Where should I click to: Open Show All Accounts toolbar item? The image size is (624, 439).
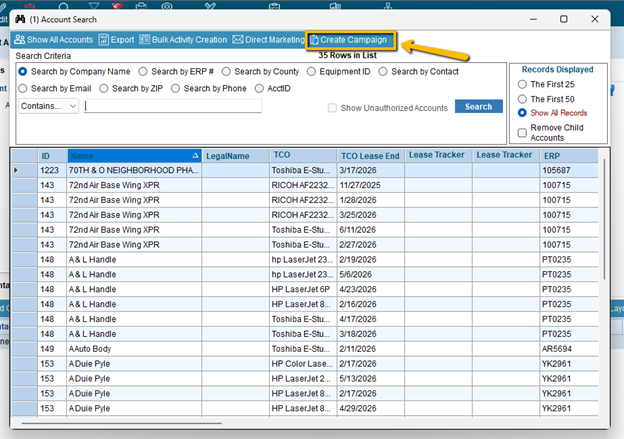(x=54, y=40)
